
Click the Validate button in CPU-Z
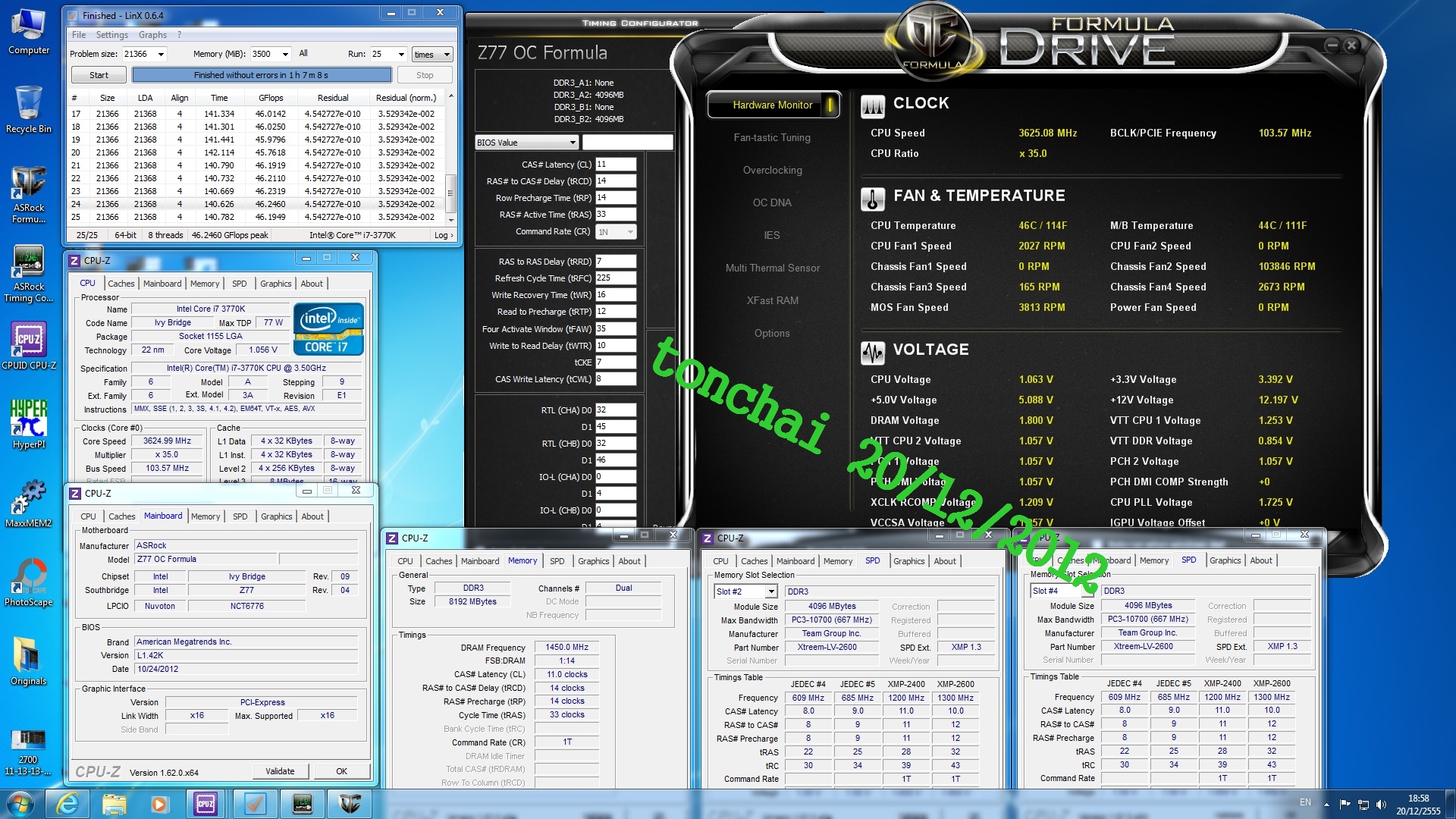coord(280,771)
